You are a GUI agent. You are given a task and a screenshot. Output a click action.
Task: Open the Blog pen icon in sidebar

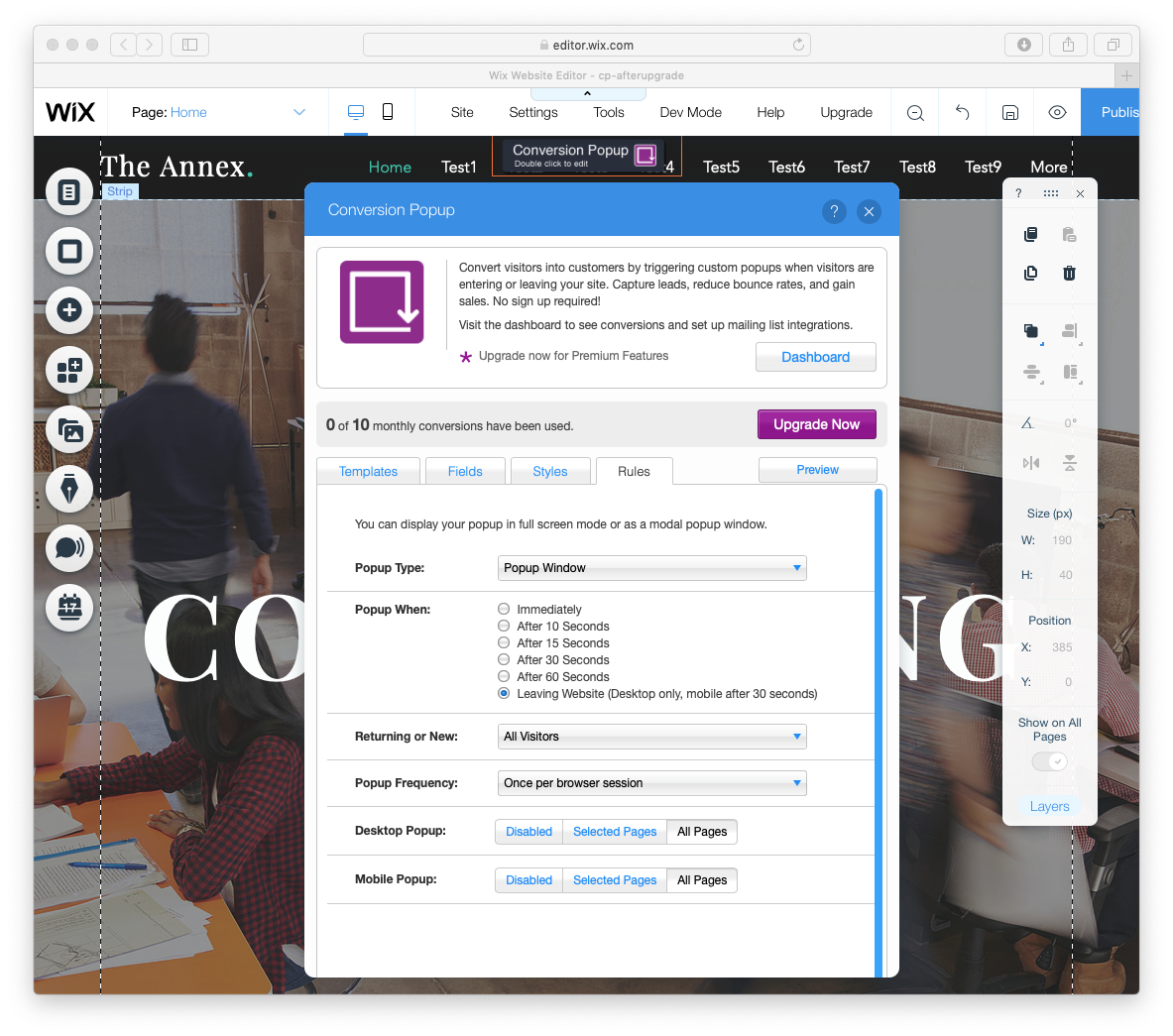68,489
